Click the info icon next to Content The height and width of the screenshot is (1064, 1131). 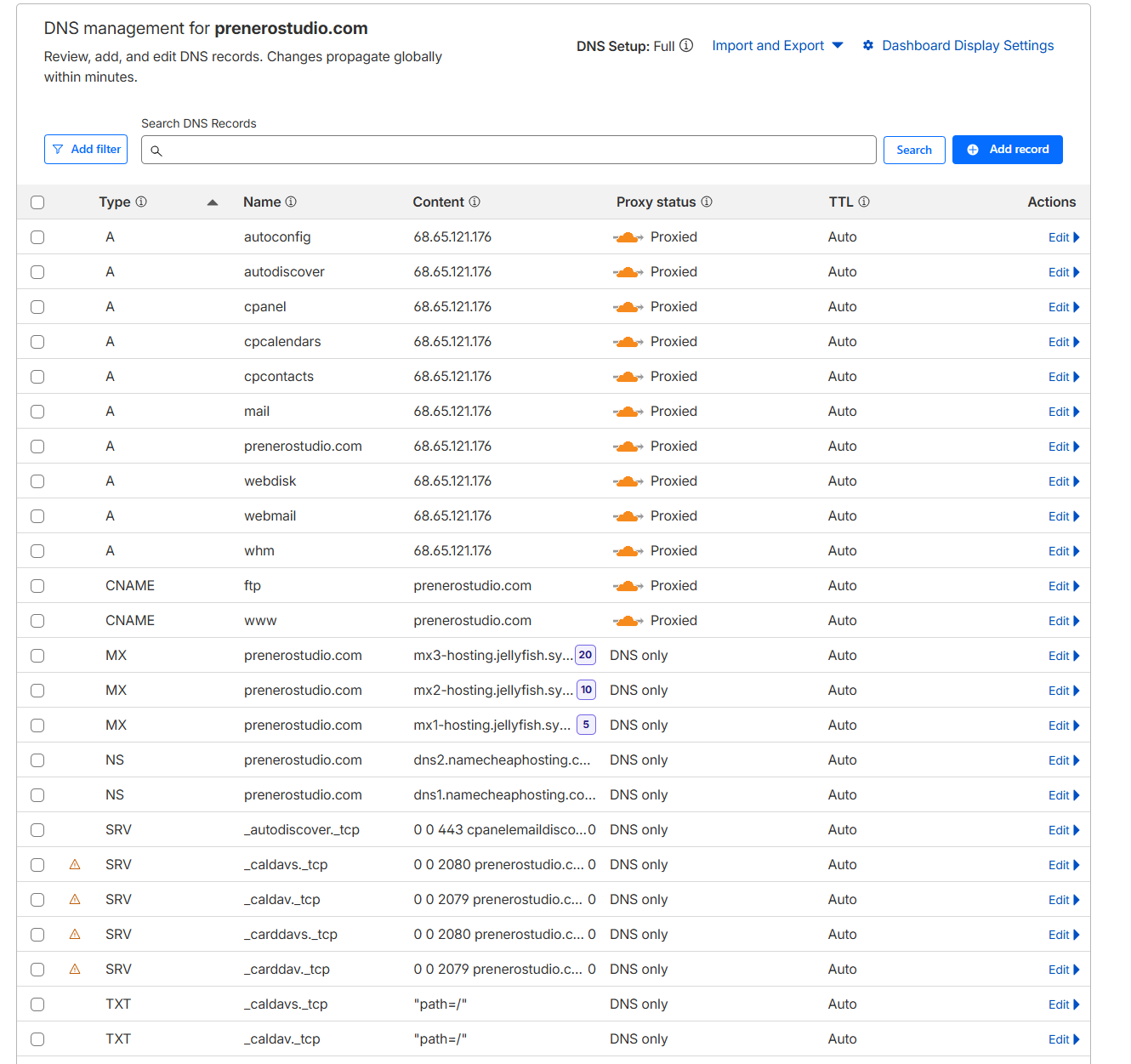click(475, 202)
